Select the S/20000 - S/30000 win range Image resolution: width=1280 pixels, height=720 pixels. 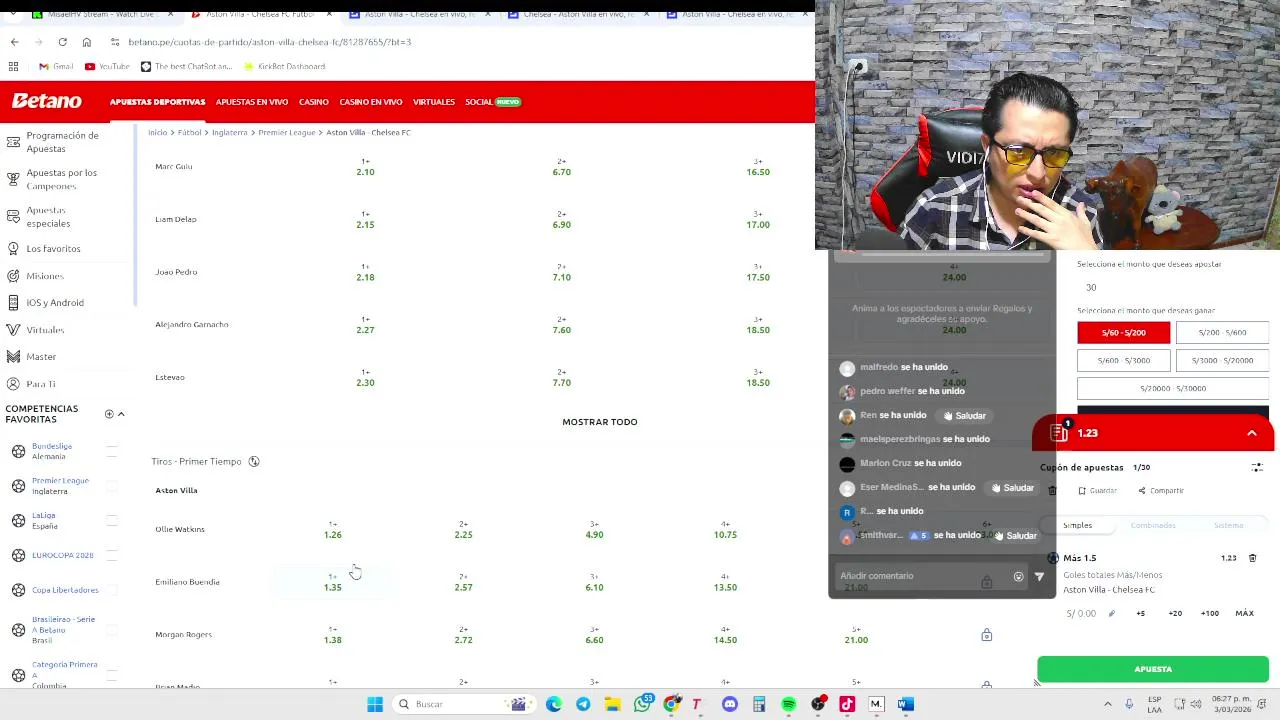pos(1173,388)
